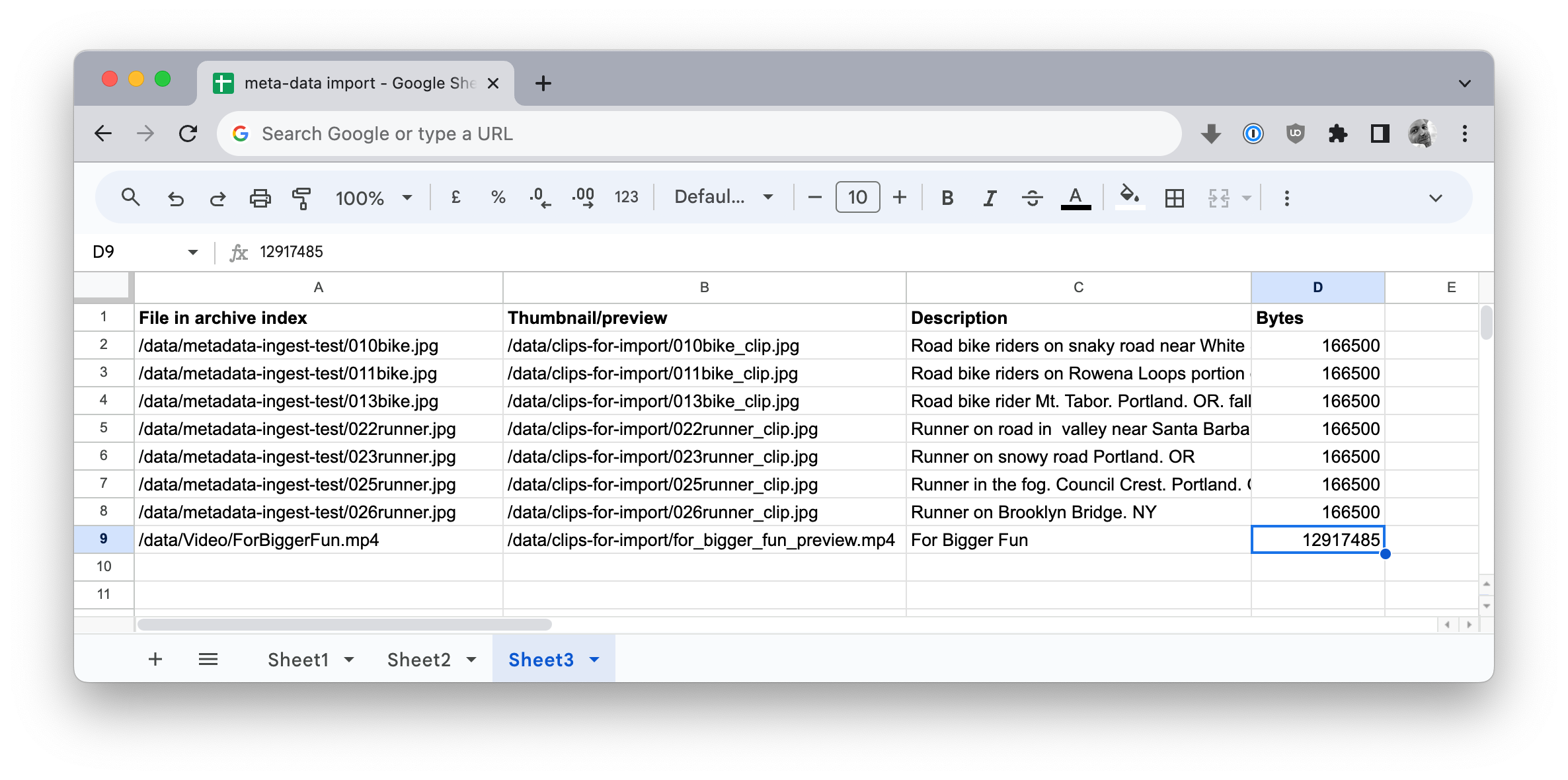The height and width of the screenshot is (780, 1568).
Task: Open the text color picker
Action: pos(1076,197)
